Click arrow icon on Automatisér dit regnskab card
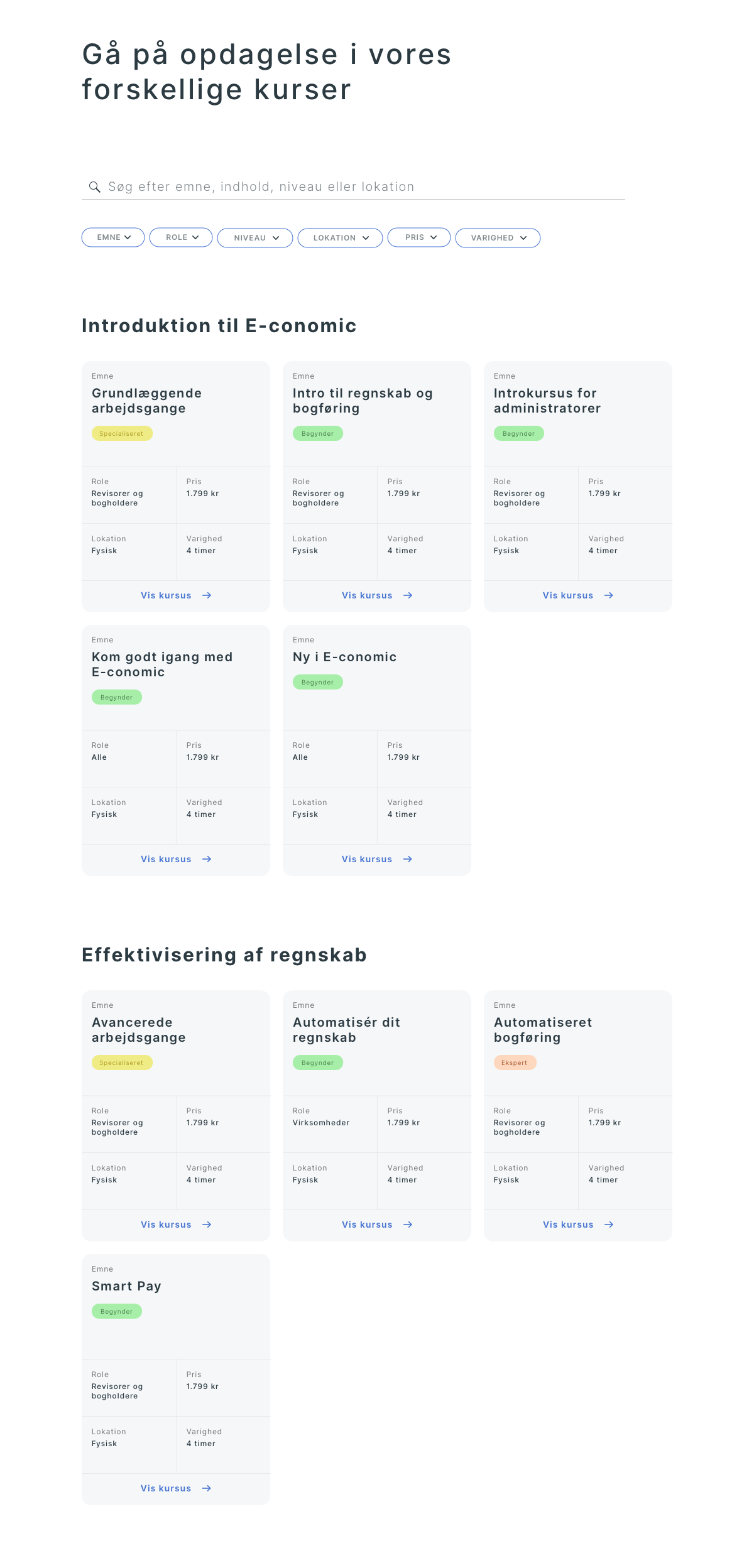The width and height of the screenshot is (754, 1568). 408,1225
